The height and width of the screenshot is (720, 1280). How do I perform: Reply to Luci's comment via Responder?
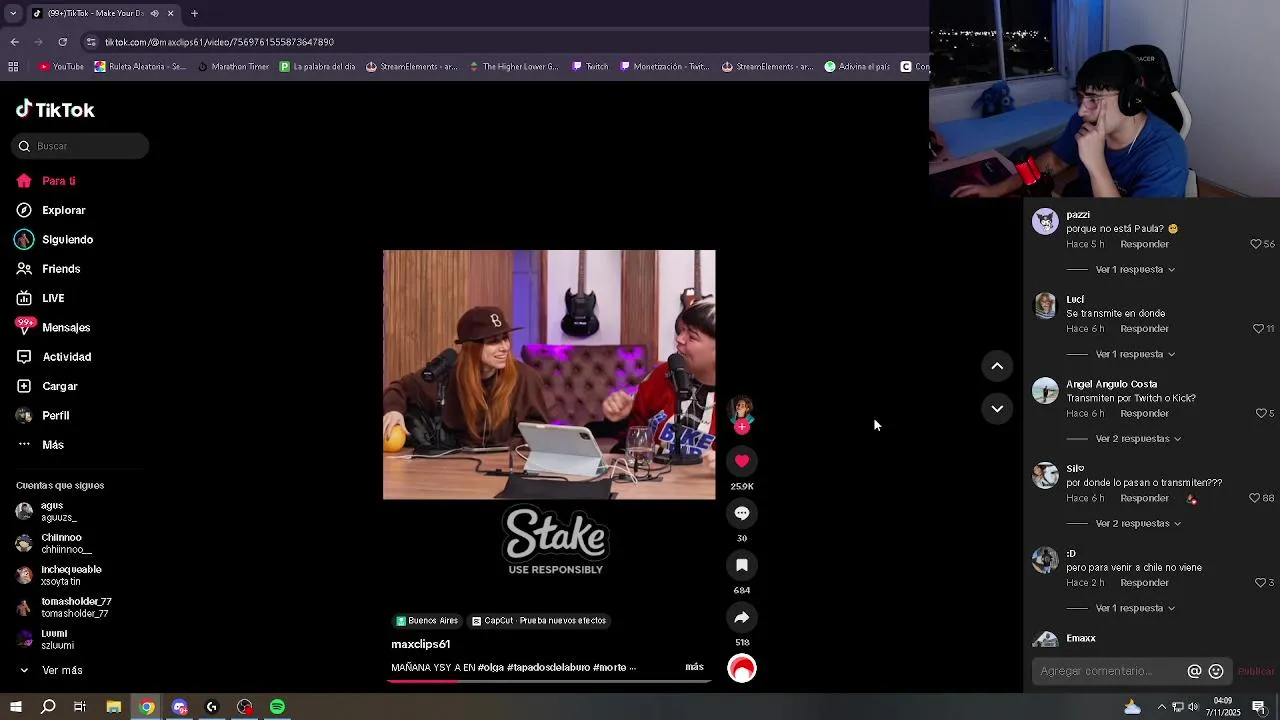pyautogui.click(x=1144, y=329)
